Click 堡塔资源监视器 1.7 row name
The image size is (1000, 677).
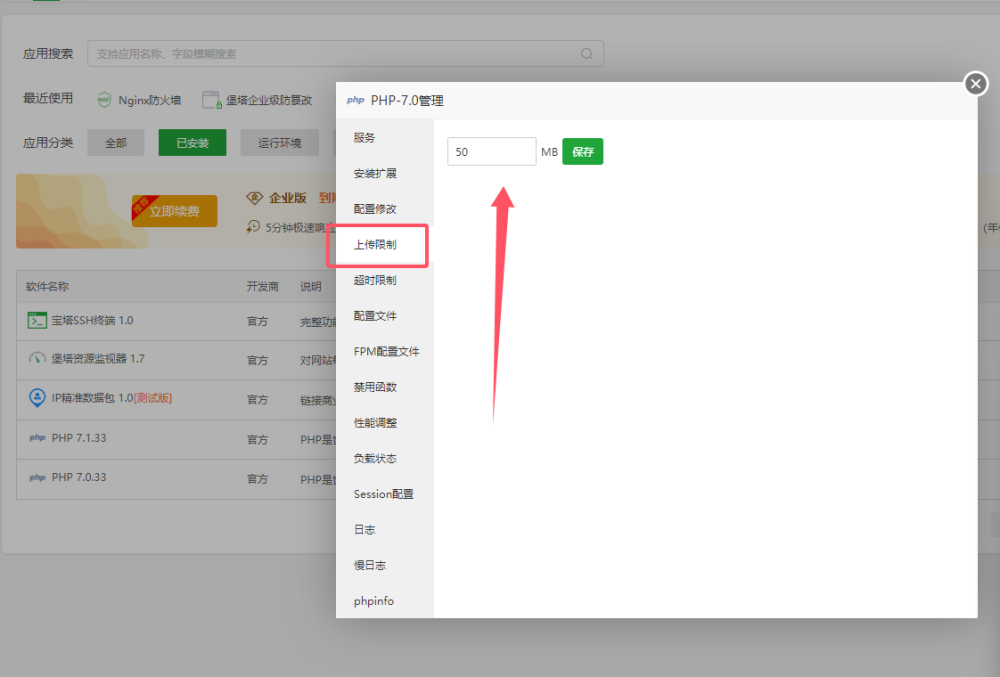[98, 359]
